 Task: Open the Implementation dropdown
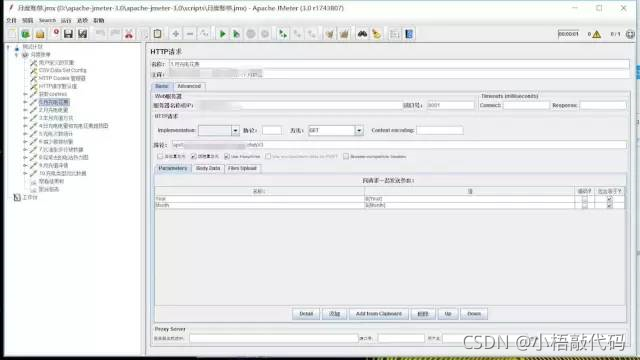[235, 131]
